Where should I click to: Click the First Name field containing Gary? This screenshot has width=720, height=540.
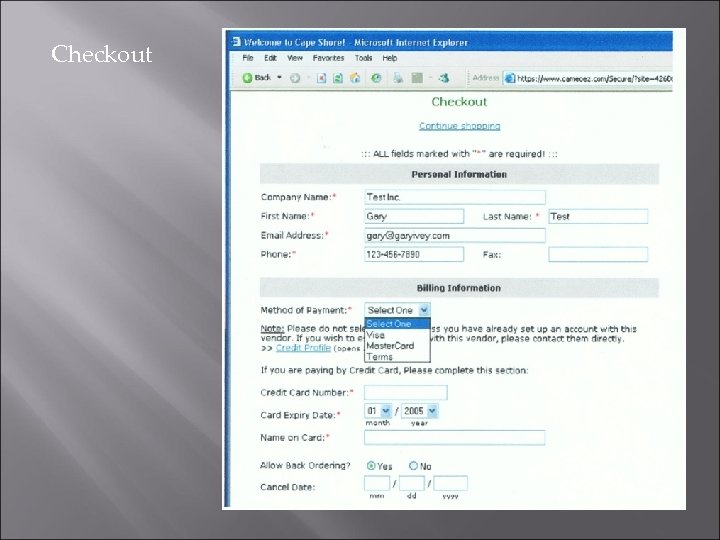414,216
